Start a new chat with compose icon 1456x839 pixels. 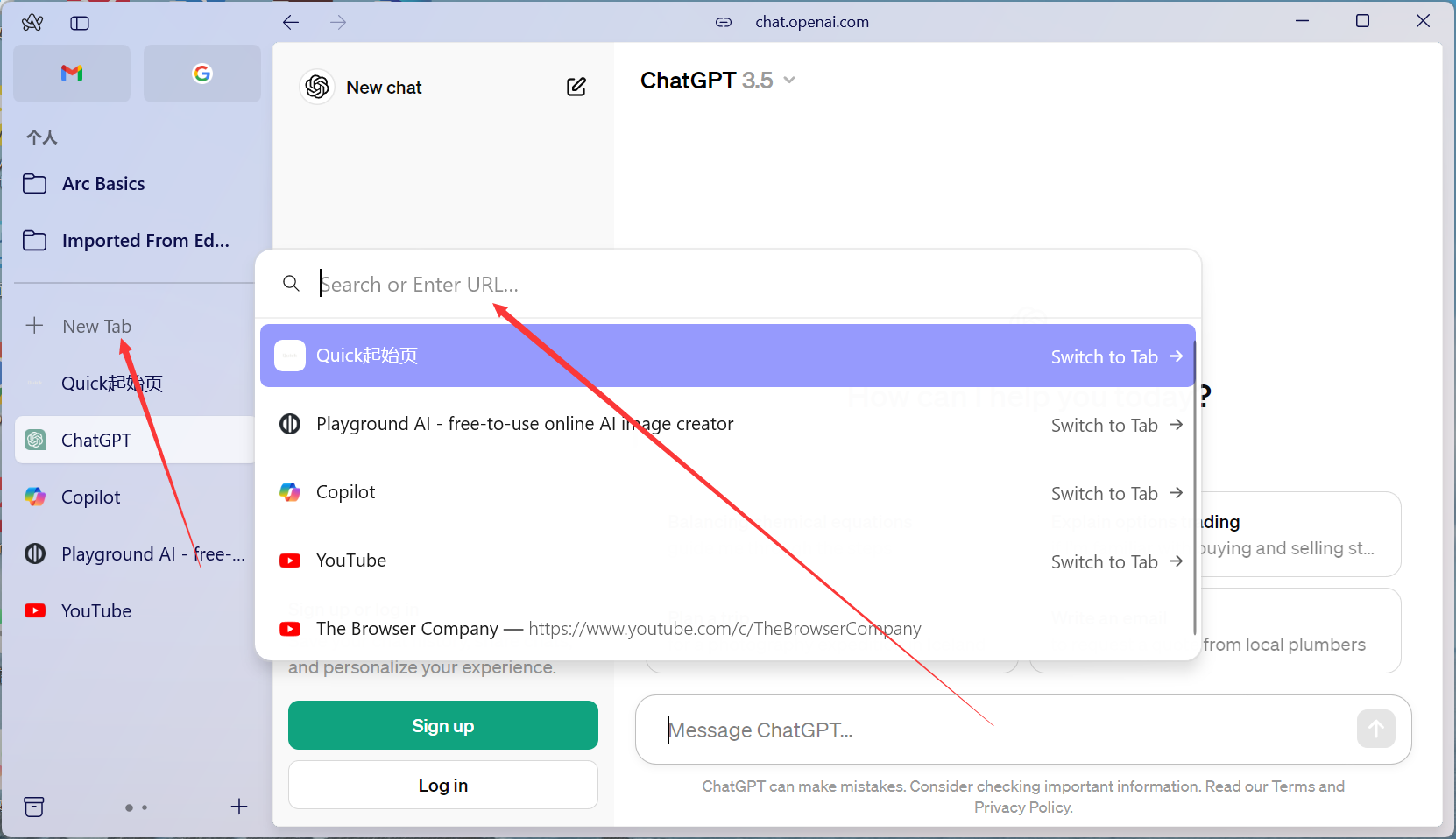click(576, 88)
